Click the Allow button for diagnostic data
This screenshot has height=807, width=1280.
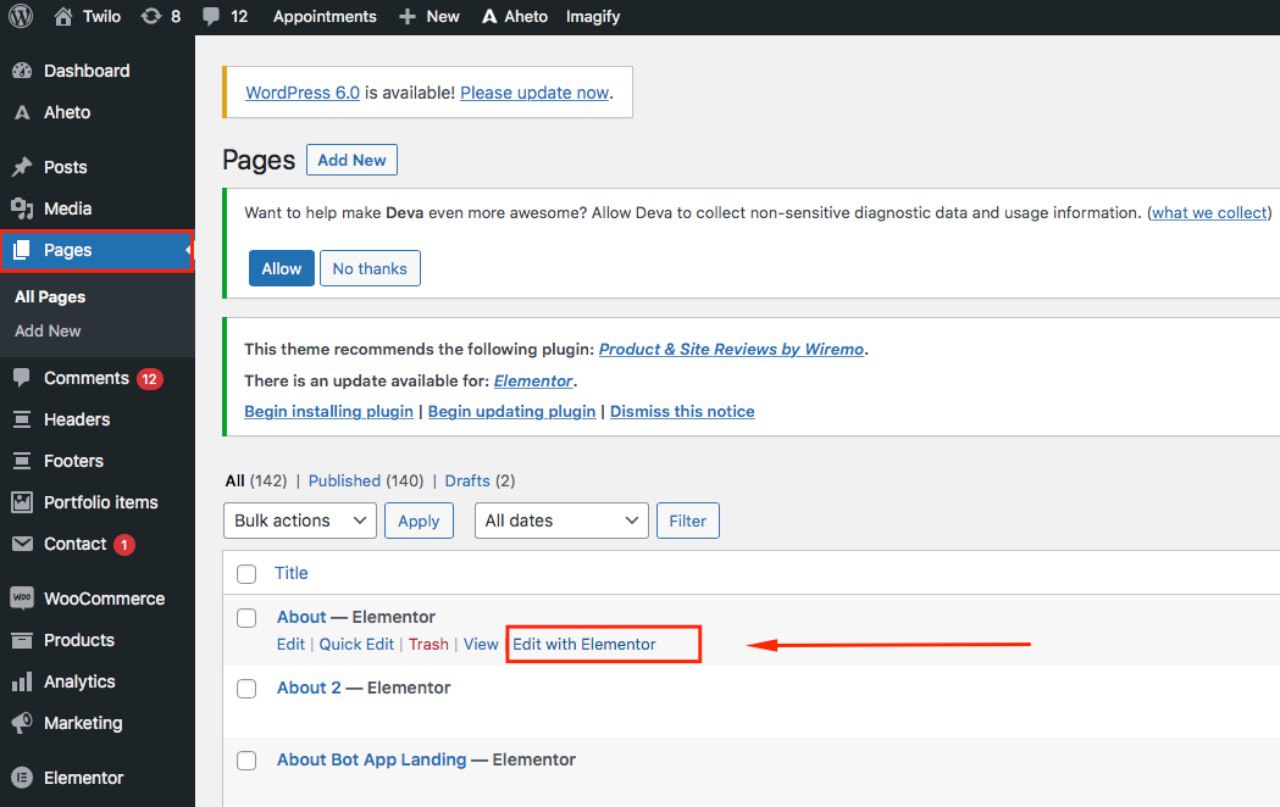[x=281, y=268]
